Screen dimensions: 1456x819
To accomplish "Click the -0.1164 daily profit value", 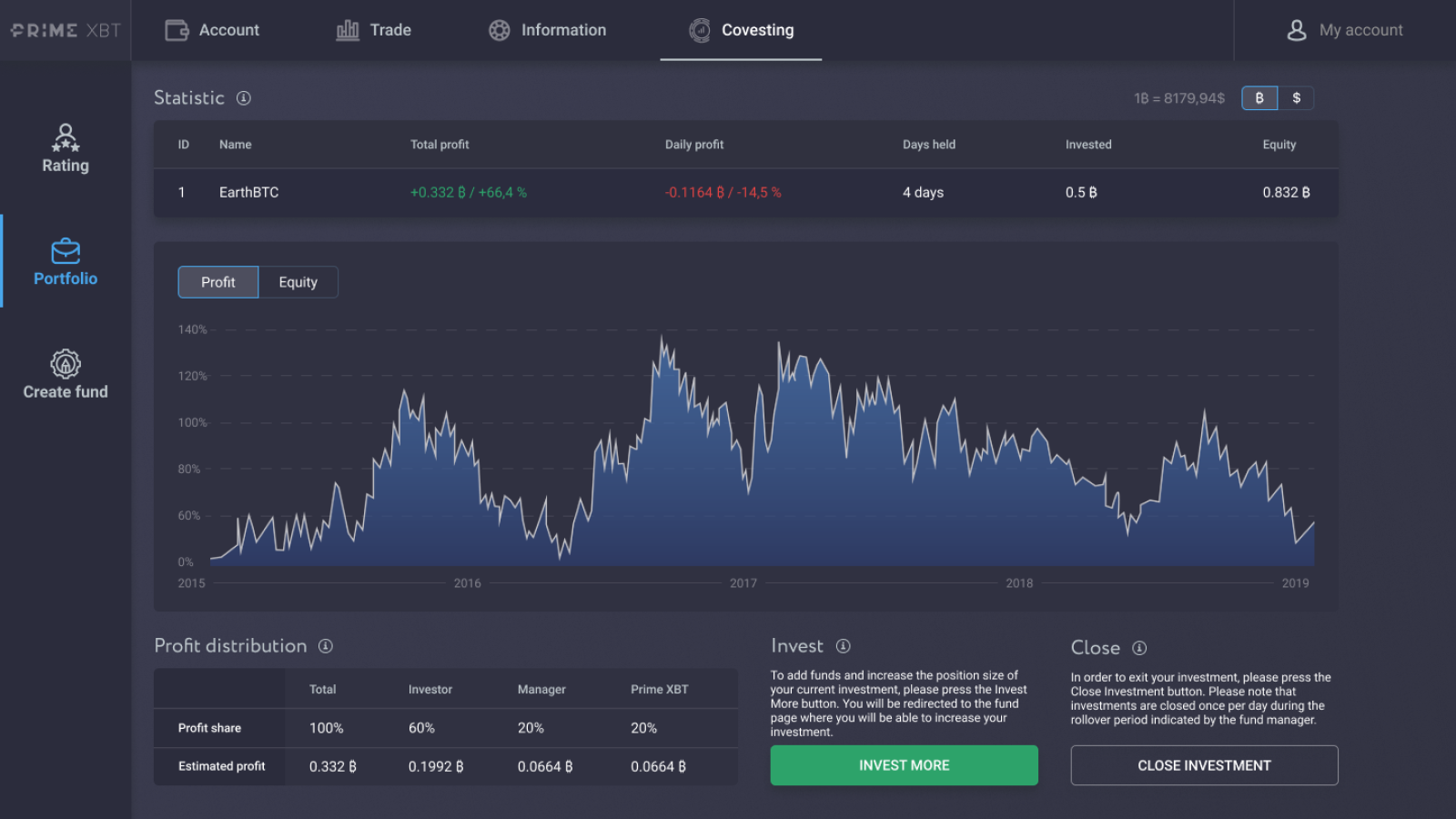I will (723, 193).
